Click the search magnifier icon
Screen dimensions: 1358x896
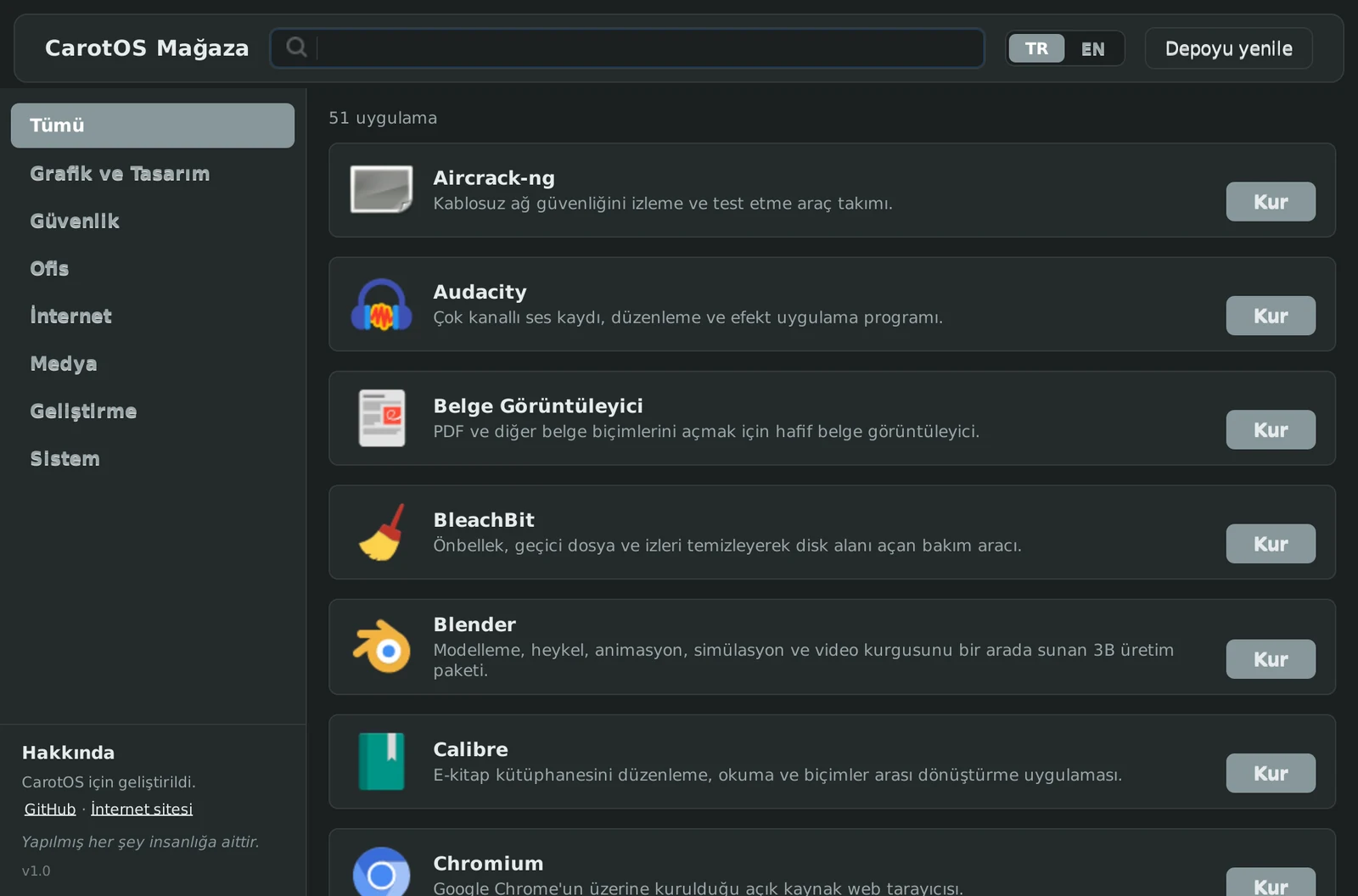click(296, 47)
